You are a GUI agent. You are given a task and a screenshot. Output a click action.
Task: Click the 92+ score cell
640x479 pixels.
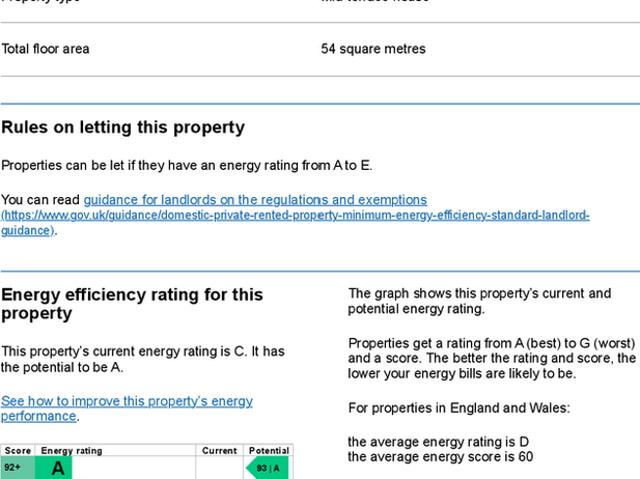click(14, 468)
